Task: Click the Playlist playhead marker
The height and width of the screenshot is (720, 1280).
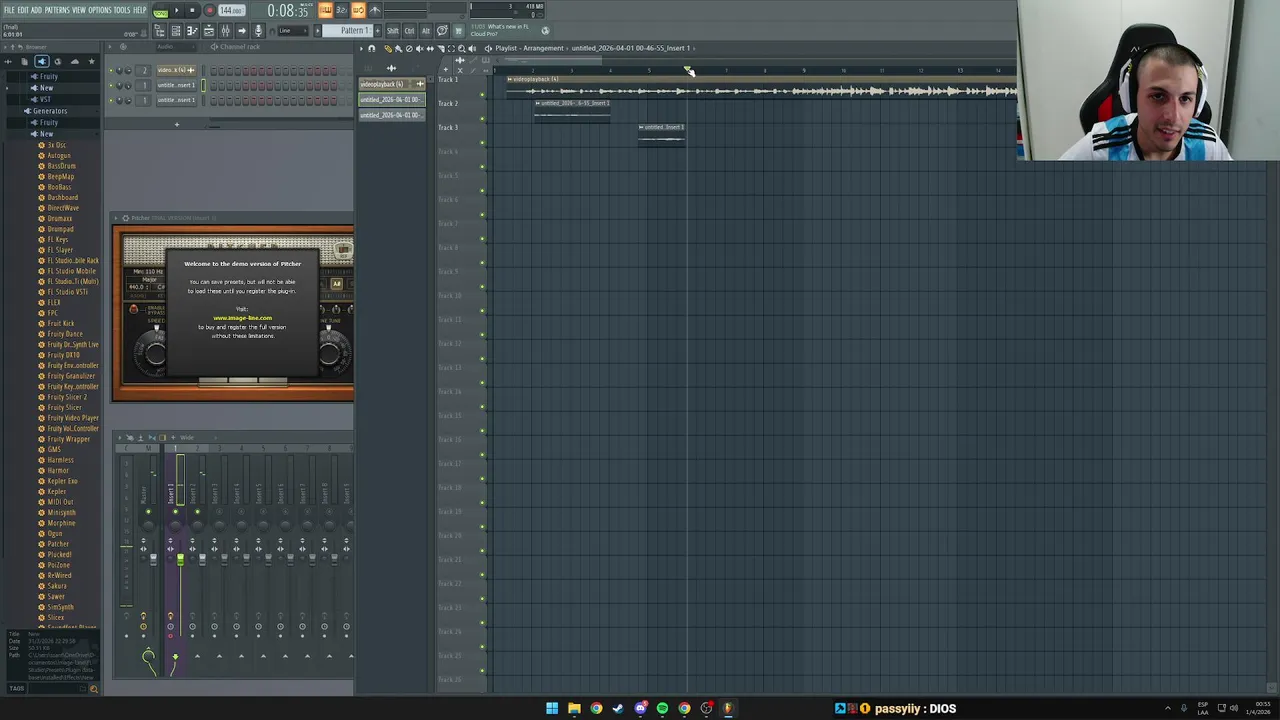Action: click(x=687, y=70)
